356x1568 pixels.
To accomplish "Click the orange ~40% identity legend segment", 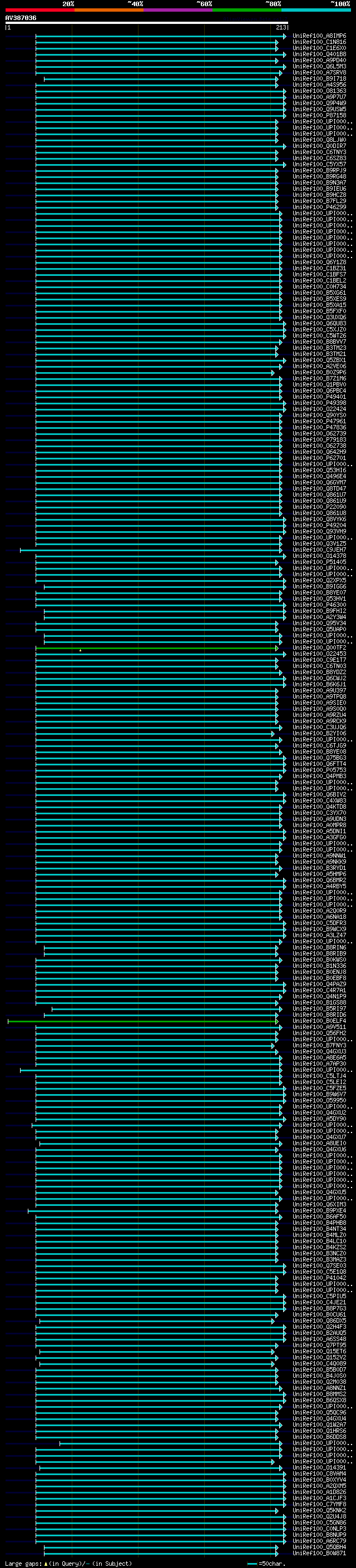I will click(x=109, y=10).
